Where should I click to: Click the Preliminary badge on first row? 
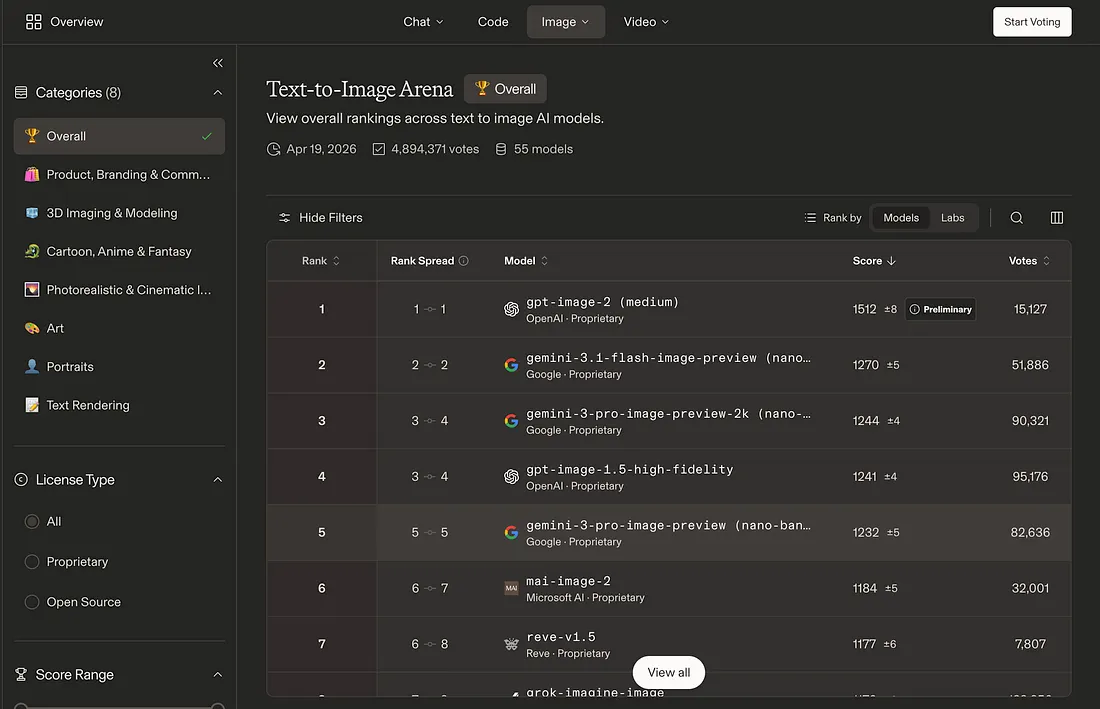[940, 309]
